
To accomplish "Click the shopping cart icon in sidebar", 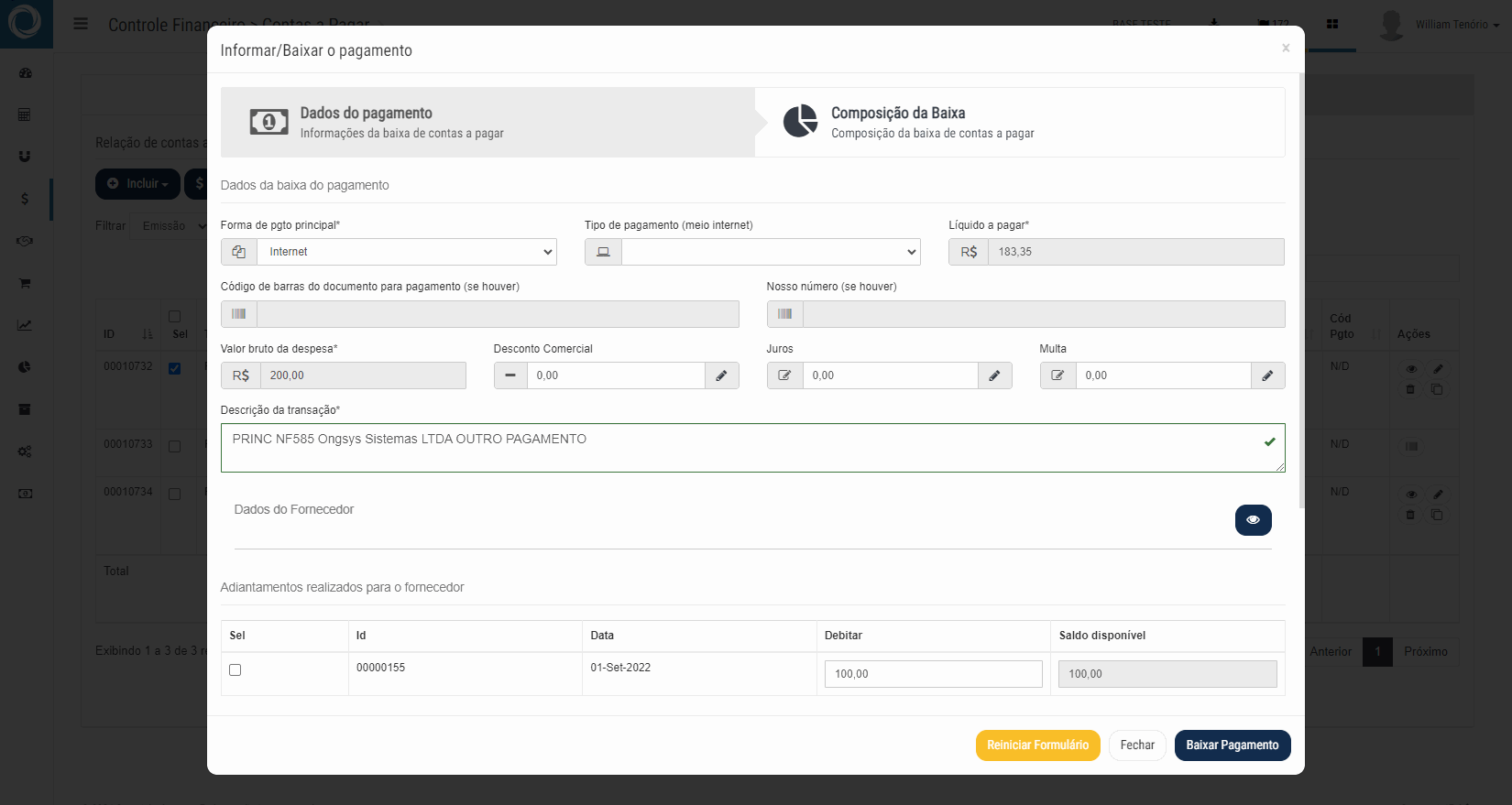I will pos(25,283).
